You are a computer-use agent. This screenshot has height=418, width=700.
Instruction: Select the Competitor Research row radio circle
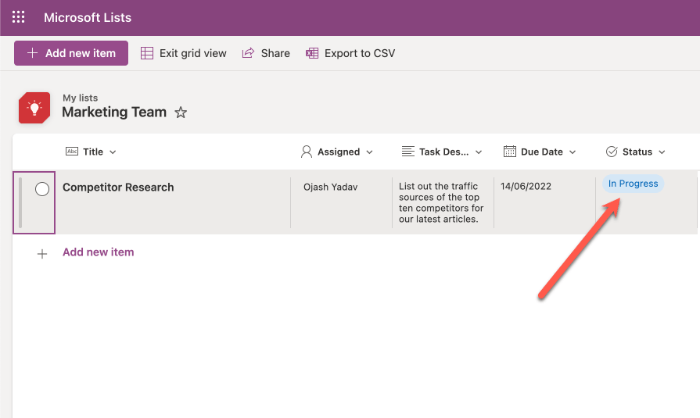42,188
